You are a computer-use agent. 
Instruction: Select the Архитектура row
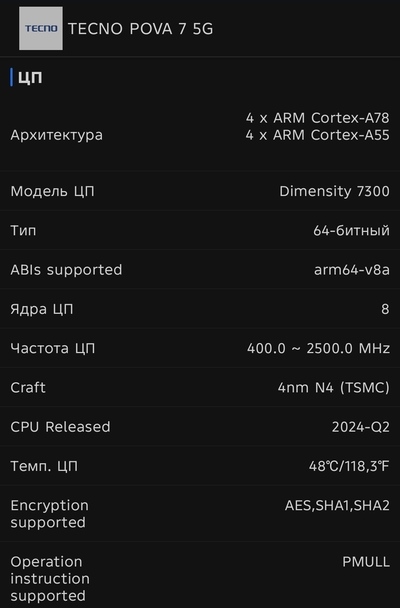(200, 135)
